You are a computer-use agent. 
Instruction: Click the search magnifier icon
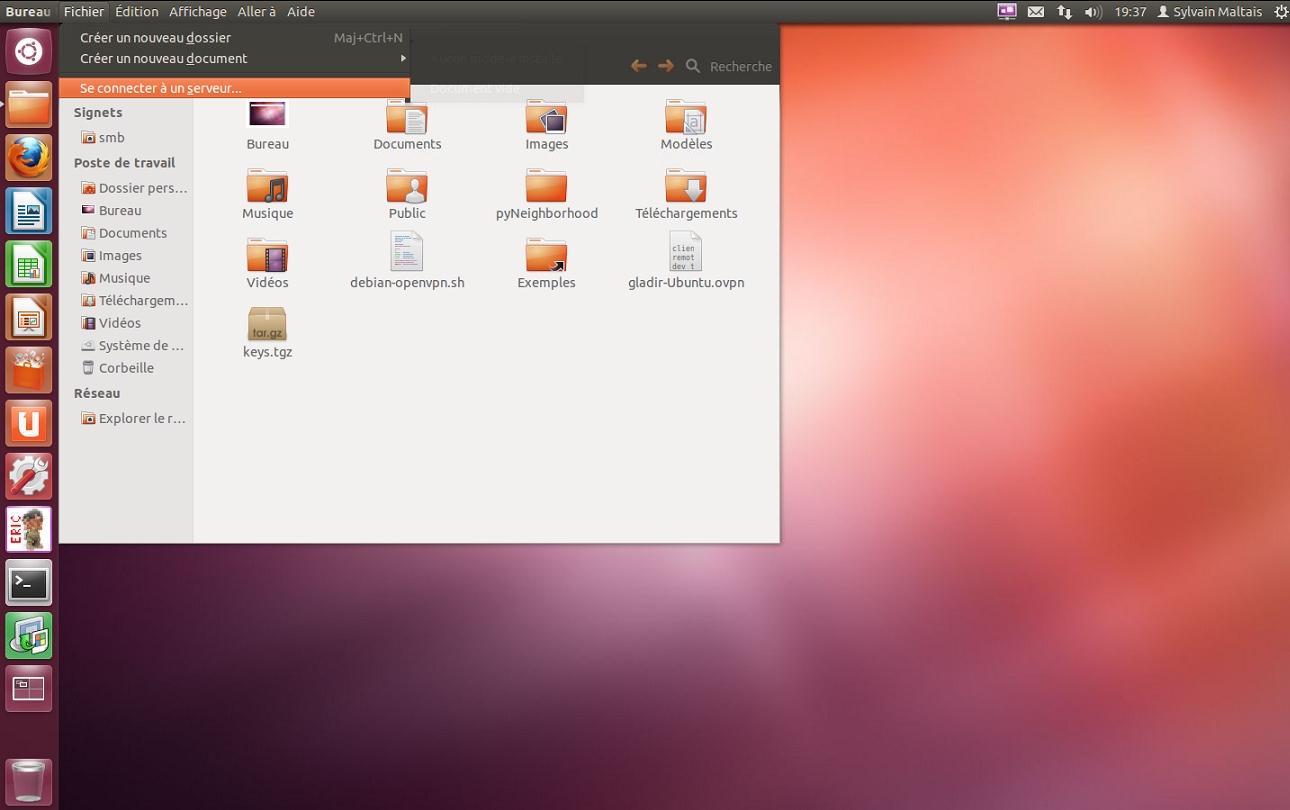click(x=693, y=66)
